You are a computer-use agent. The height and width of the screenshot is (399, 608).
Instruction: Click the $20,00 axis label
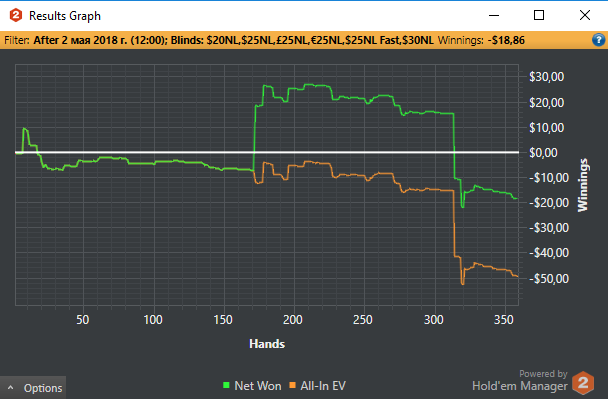(x=546, y=103)
